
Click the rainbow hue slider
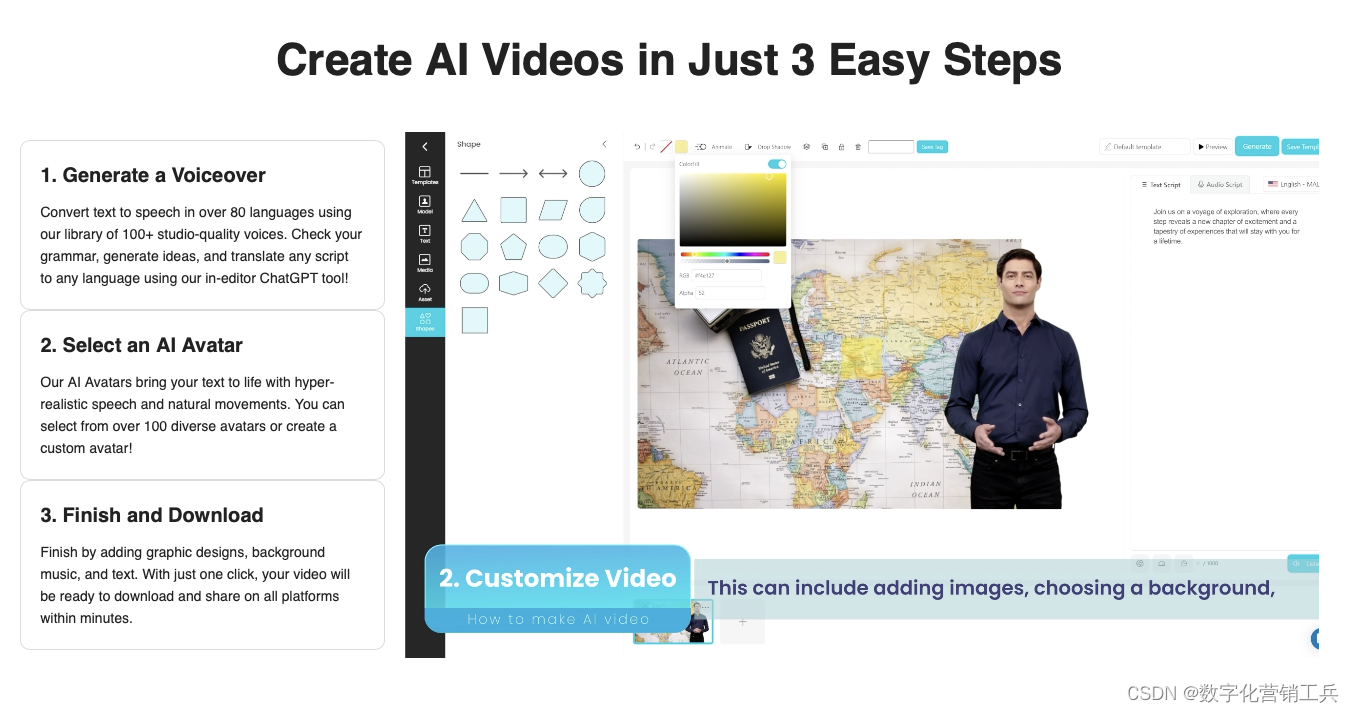(x=725, y=254)
